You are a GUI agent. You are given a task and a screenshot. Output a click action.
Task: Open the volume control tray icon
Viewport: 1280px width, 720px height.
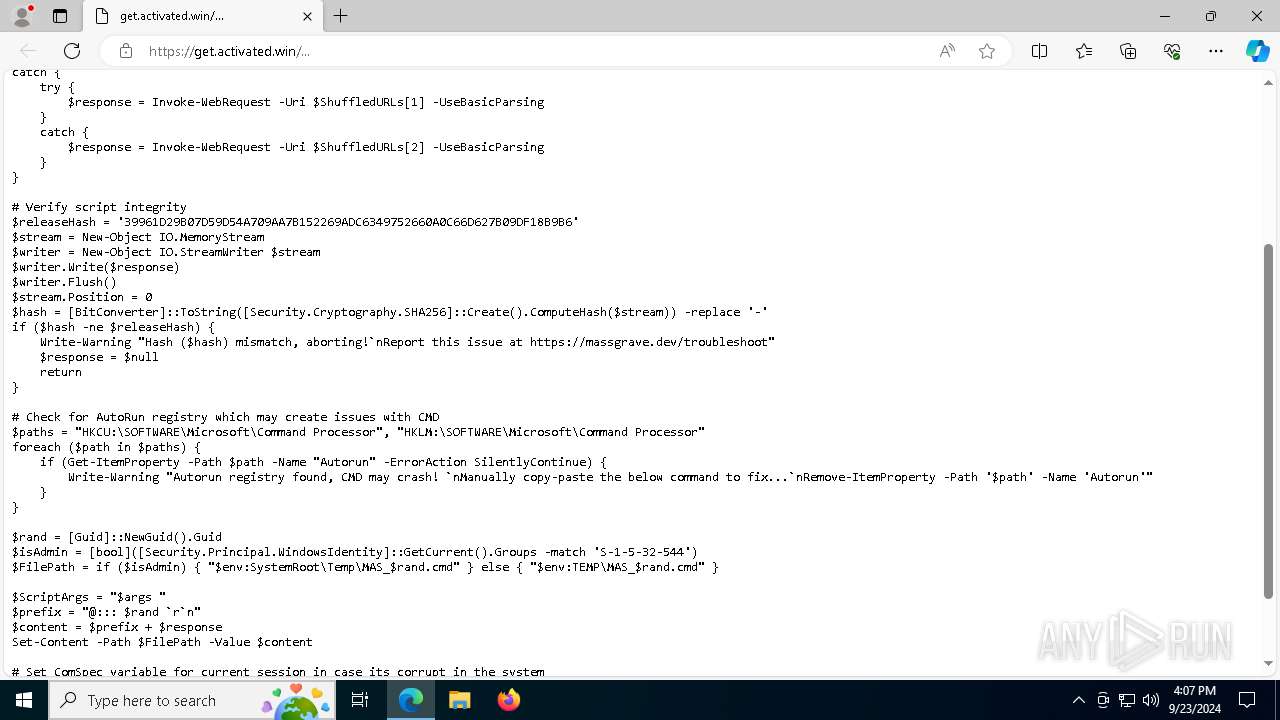tap(1151, 700)
